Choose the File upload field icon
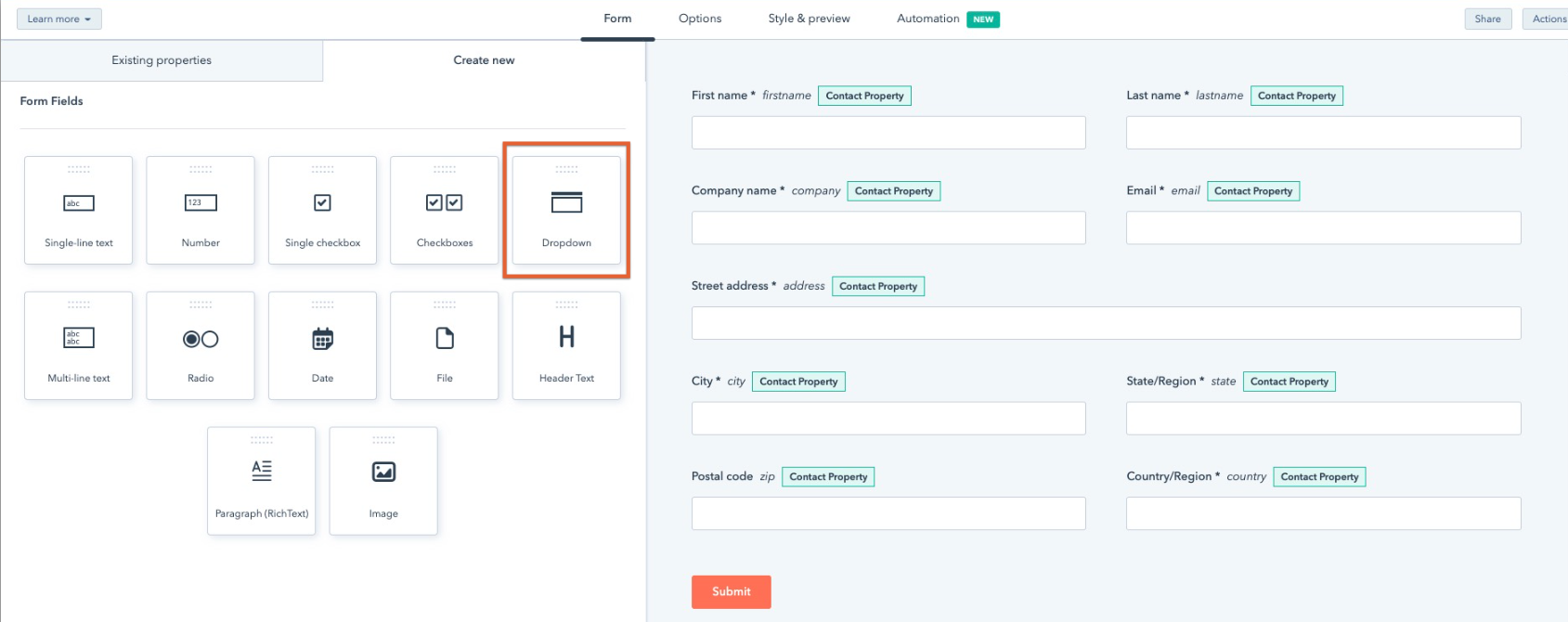 click(x=445, y=339)
